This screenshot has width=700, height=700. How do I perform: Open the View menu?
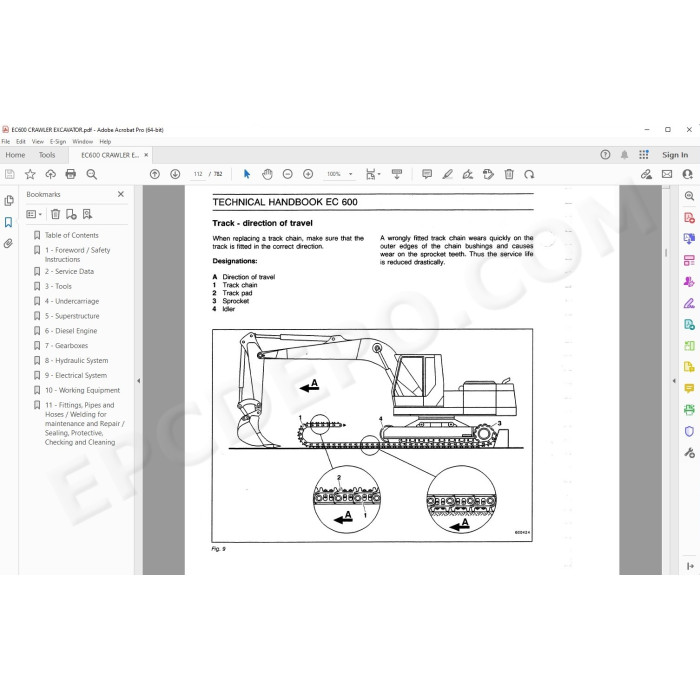38,142
